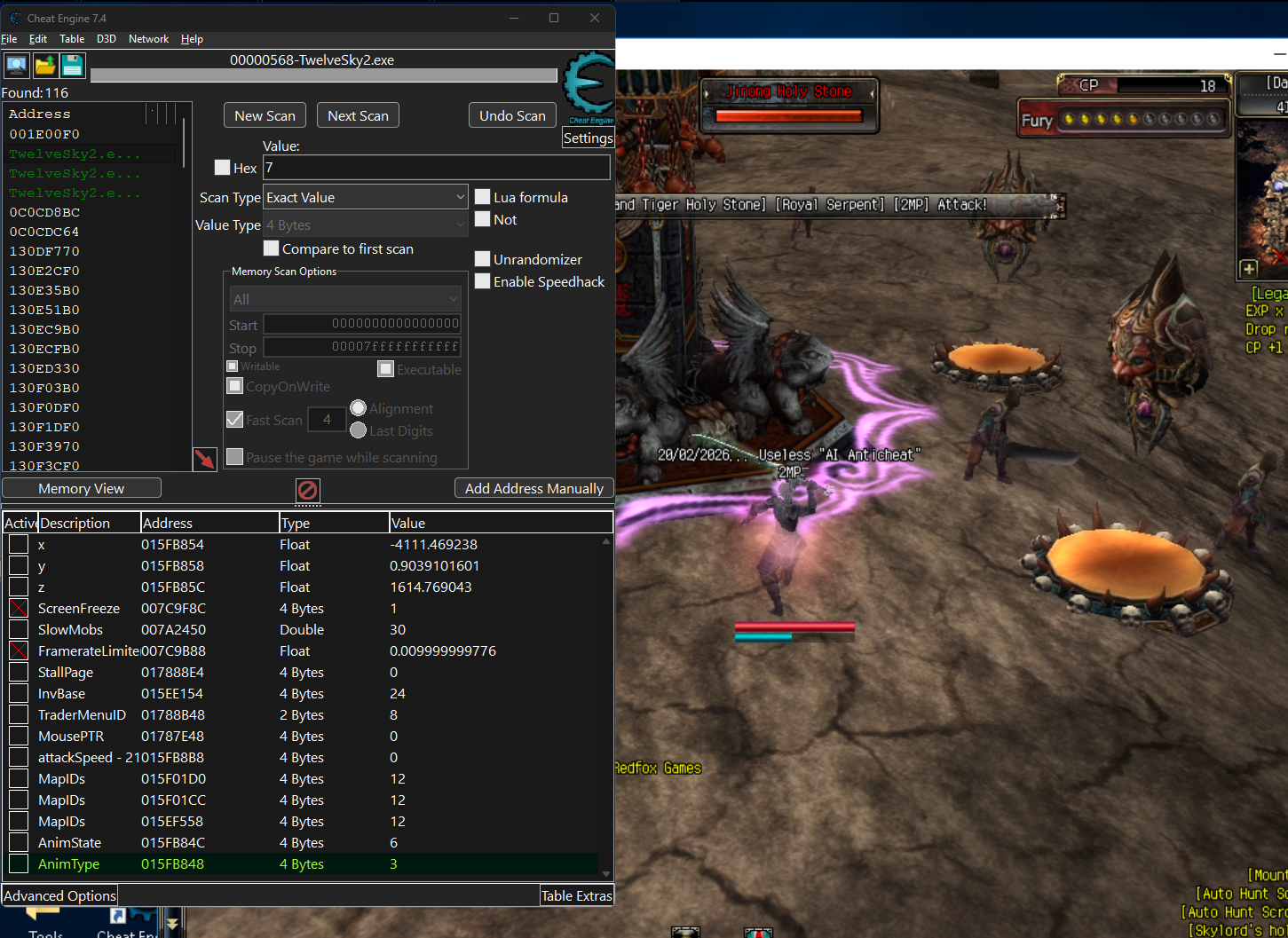1288x938 pixels.
Task: Open Advanced Options
Action: coord(59,895)
